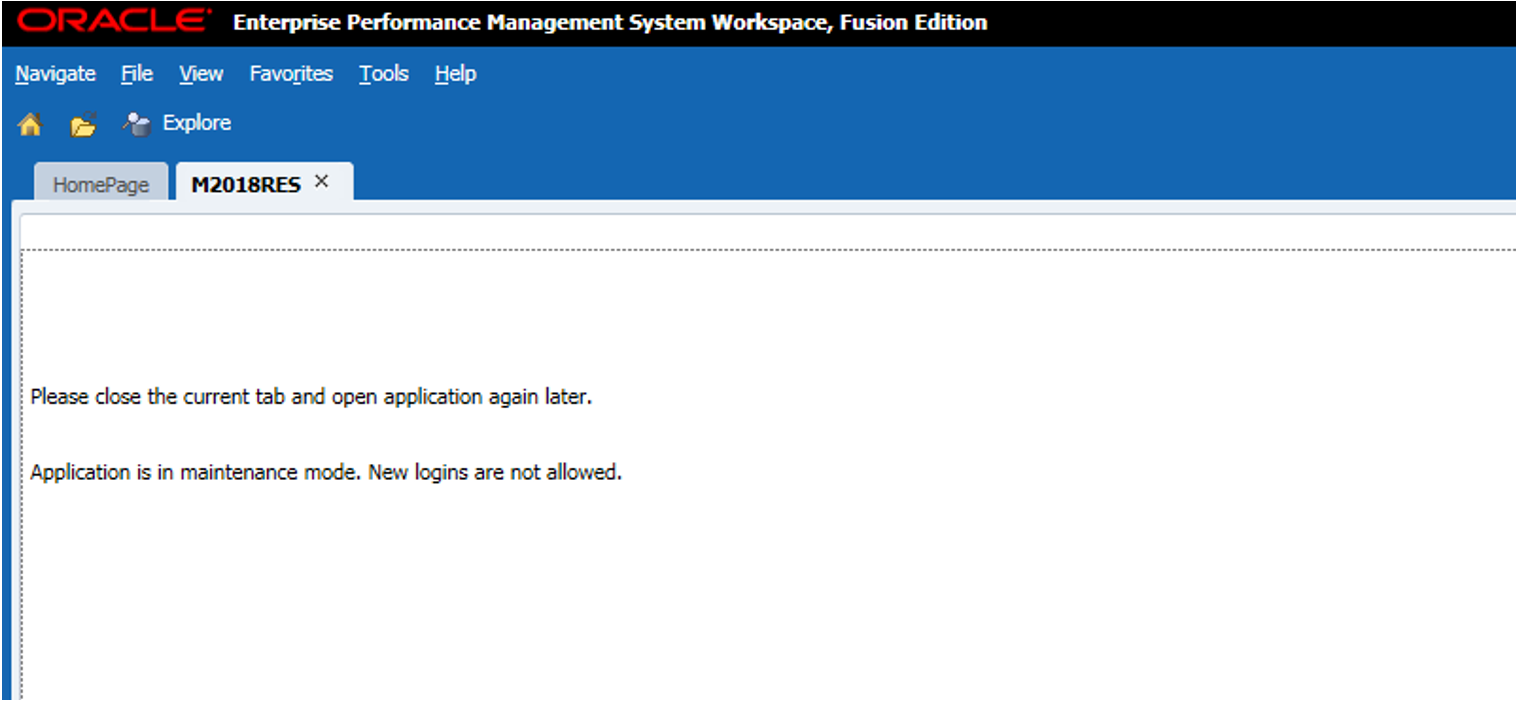Expand the Favorites menu
The width and height of the screenshot is (1516, 702).
click(x=291, y=74)
